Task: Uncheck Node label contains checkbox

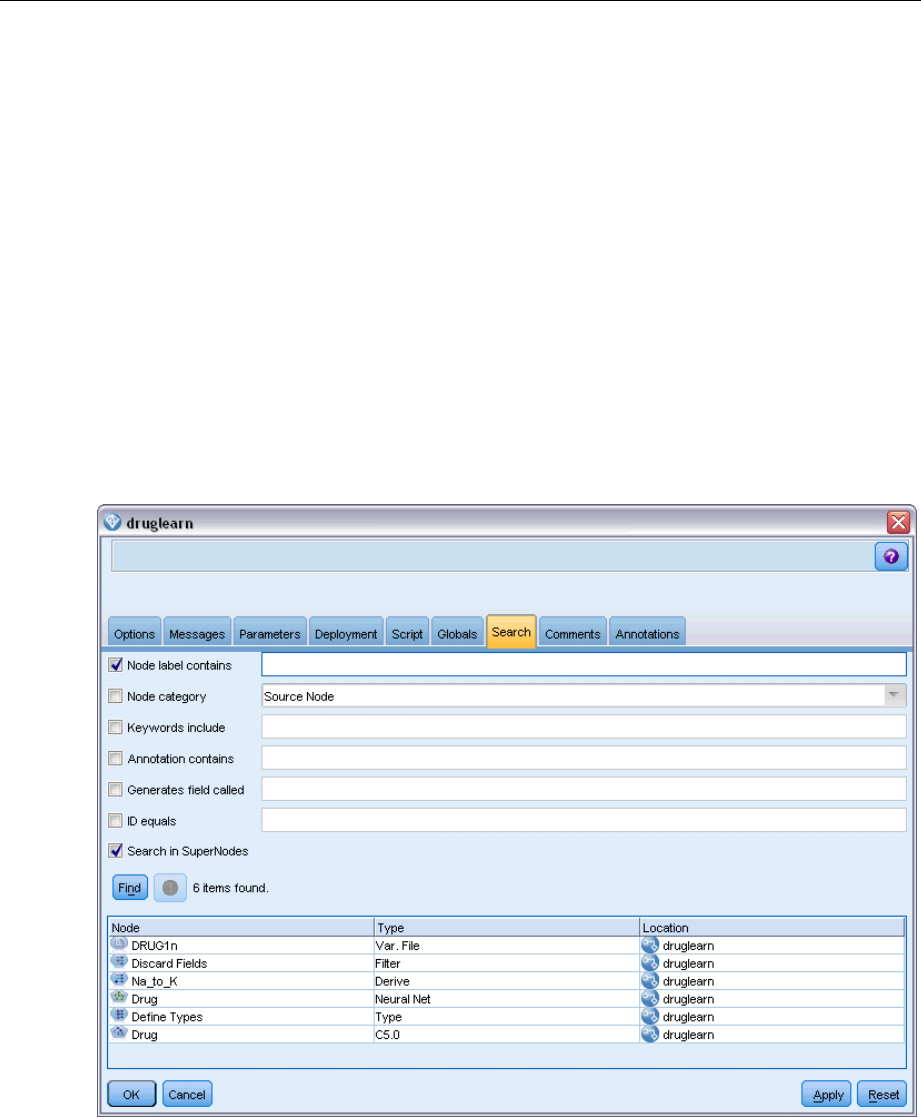Action: click(x=115, y=665)
